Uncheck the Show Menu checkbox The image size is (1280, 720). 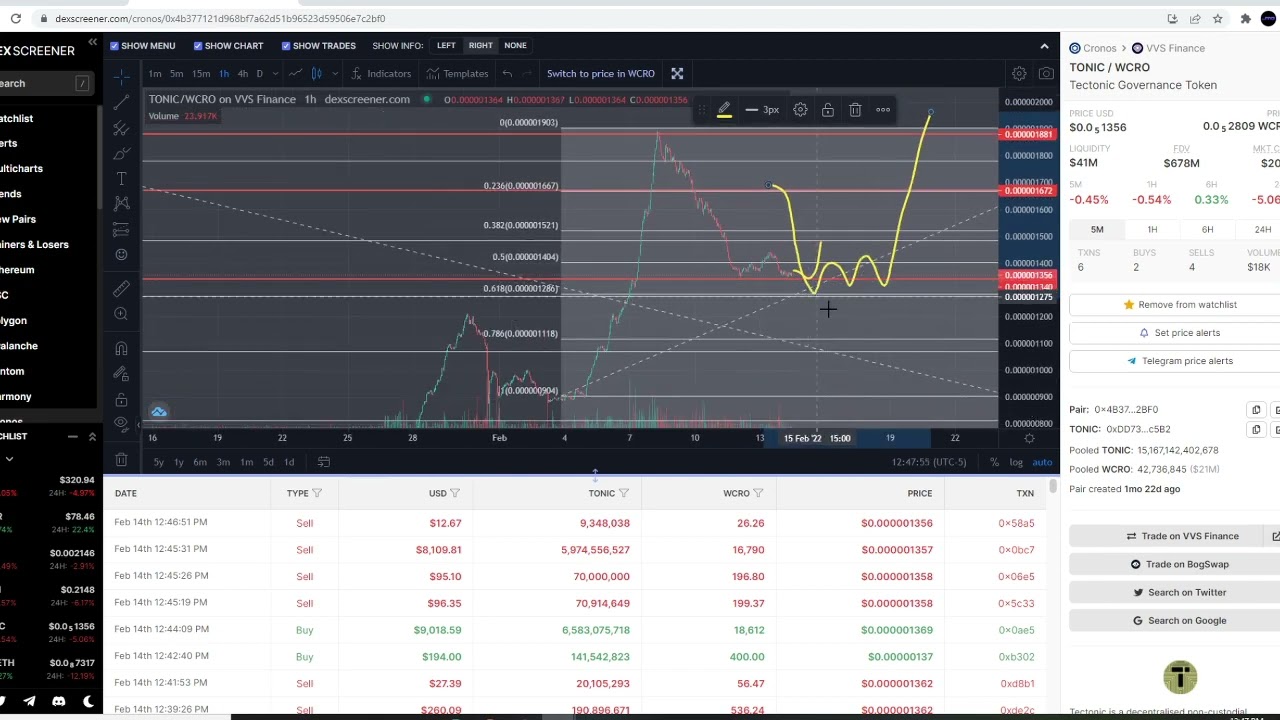point(115,45)
